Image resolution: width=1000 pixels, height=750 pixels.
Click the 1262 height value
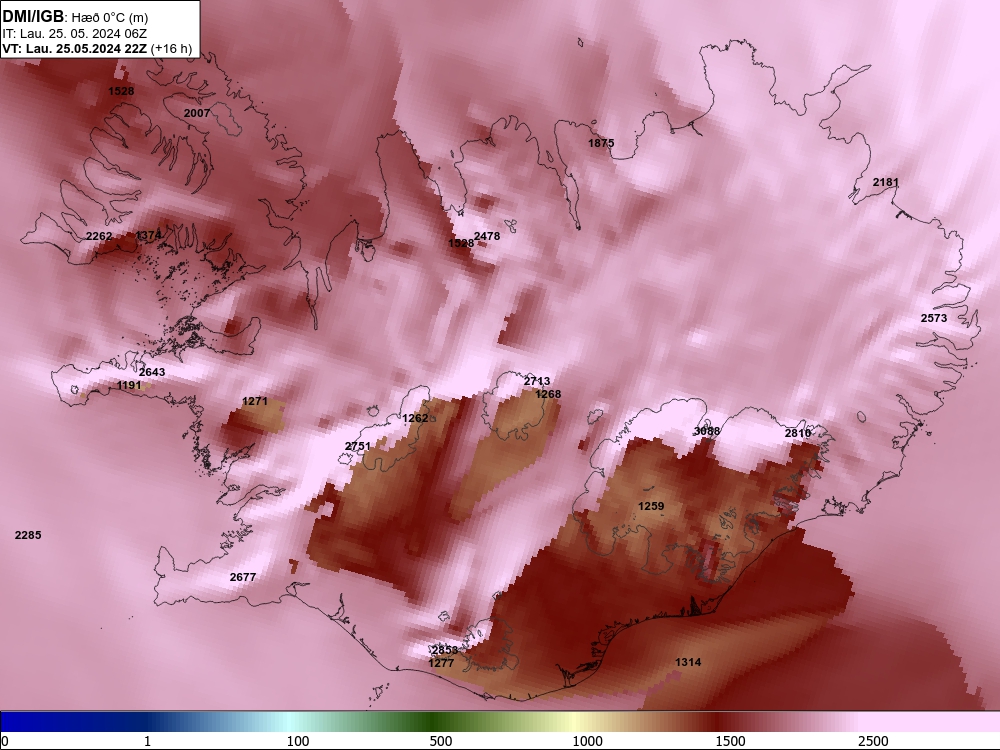415,418
